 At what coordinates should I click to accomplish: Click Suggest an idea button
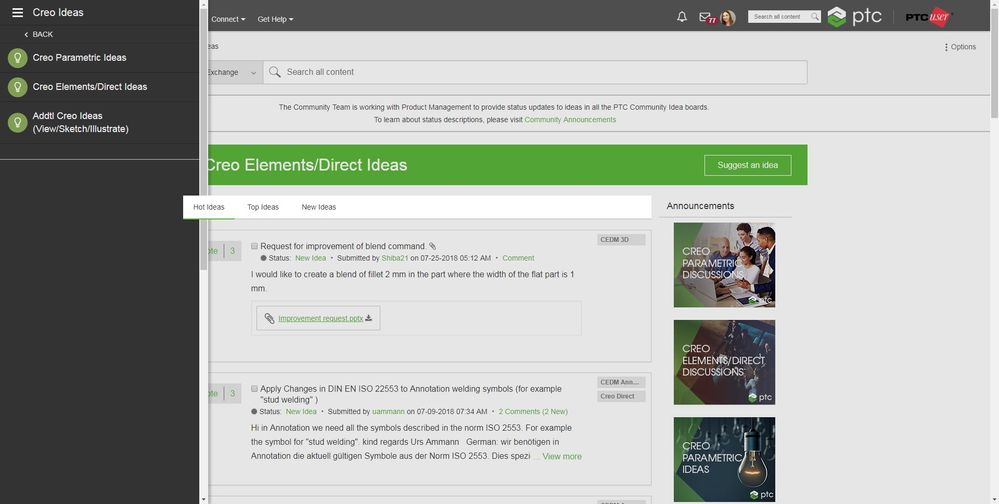[747, 165]
